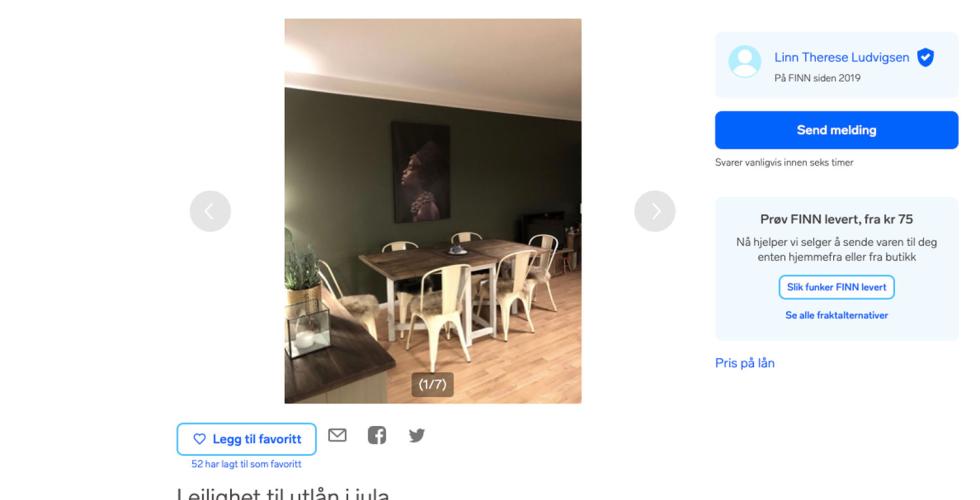Screen dimensions: 980x500
Task: Share the listing via email icon
Action: [338, 435]
